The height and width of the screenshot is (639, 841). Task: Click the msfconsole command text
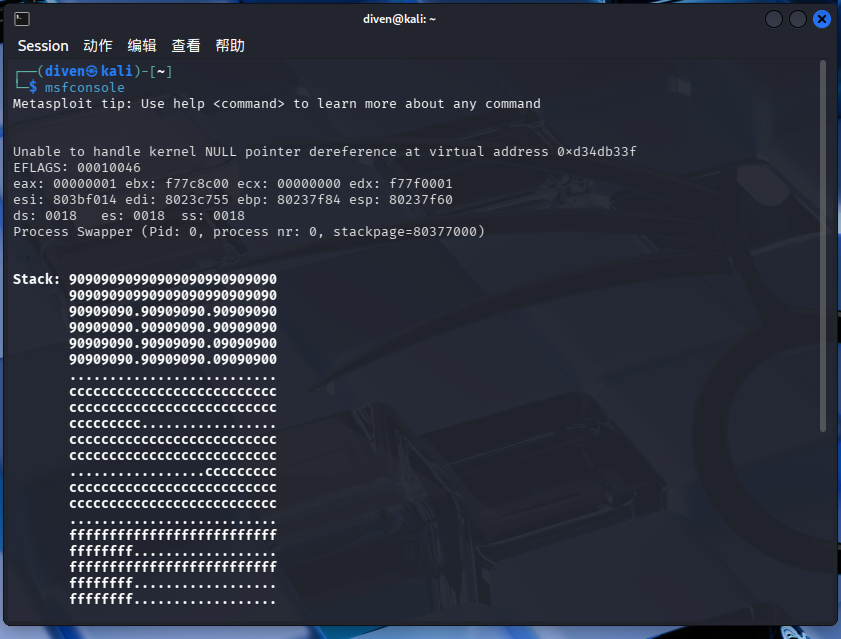pos(85,88)
